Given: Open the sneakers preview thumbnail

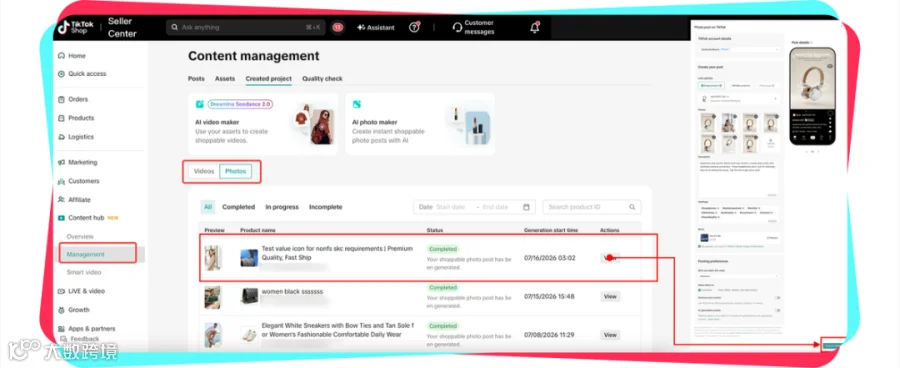Looking at the screenshot, I should click(x=213, y=335).
